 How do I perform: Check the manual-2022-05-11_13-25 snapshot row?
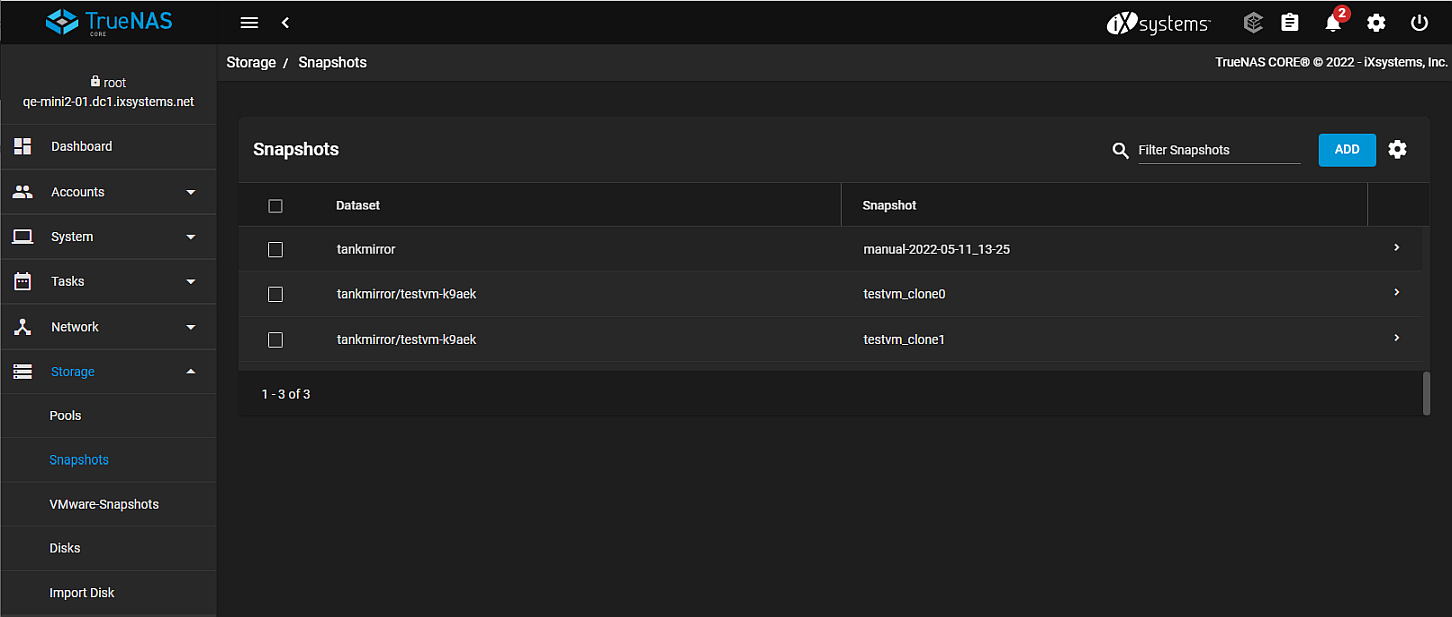point(276,249)
